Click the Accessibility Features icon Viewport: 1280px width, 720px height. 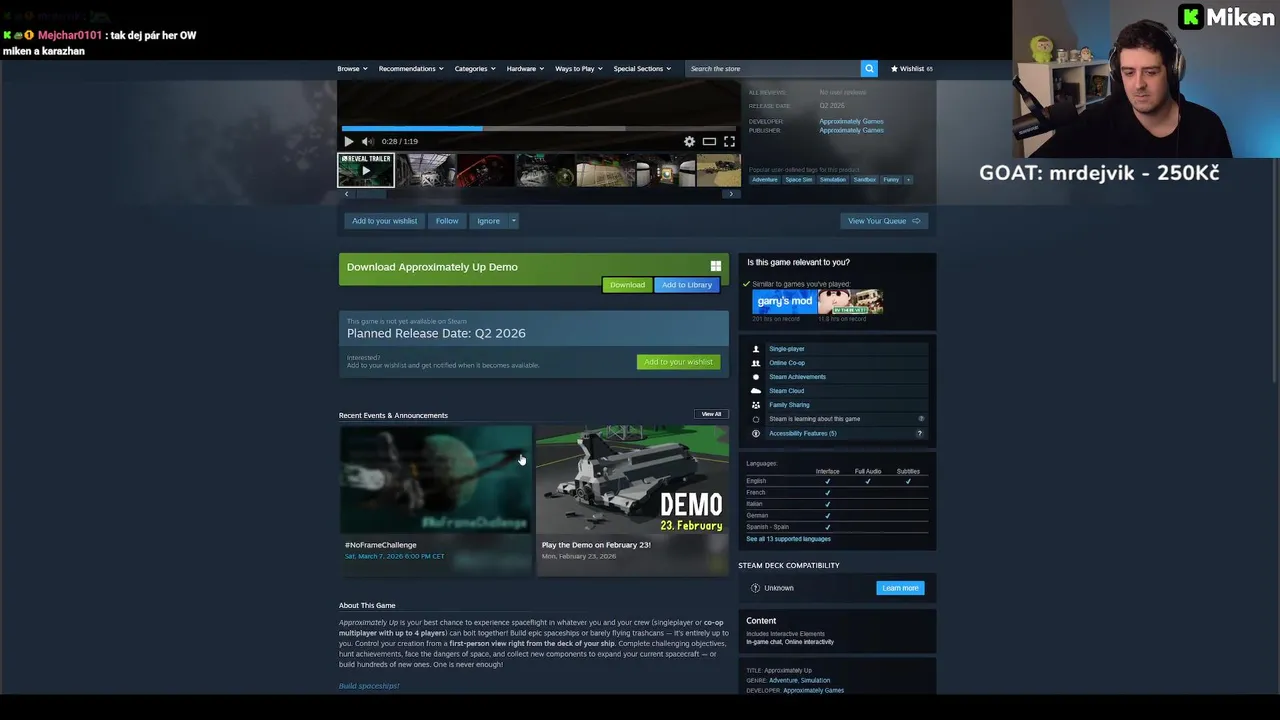pos(756,433)
